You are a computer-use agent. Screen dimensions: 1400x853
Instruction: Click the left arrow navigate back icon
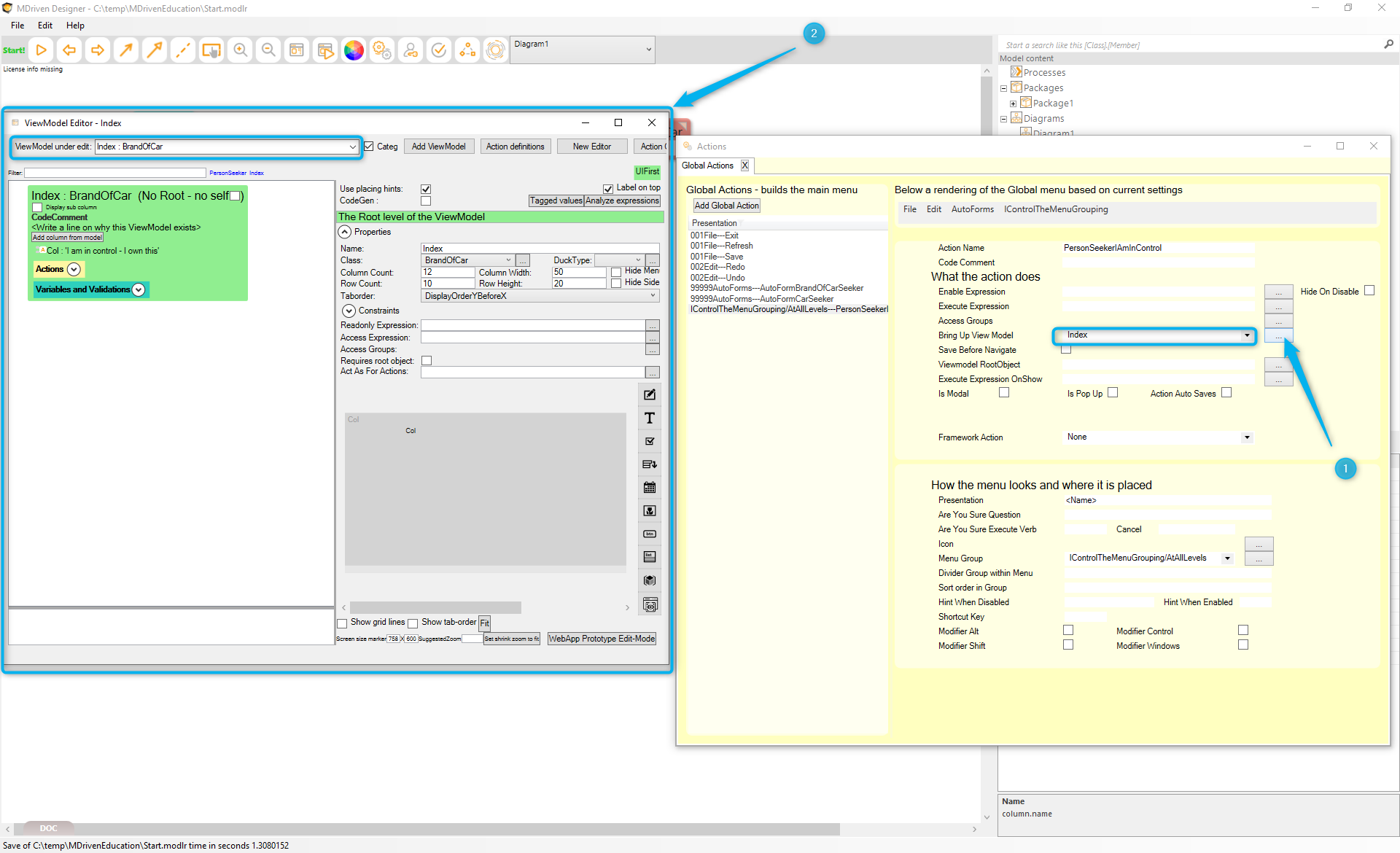tap(69, 50)
